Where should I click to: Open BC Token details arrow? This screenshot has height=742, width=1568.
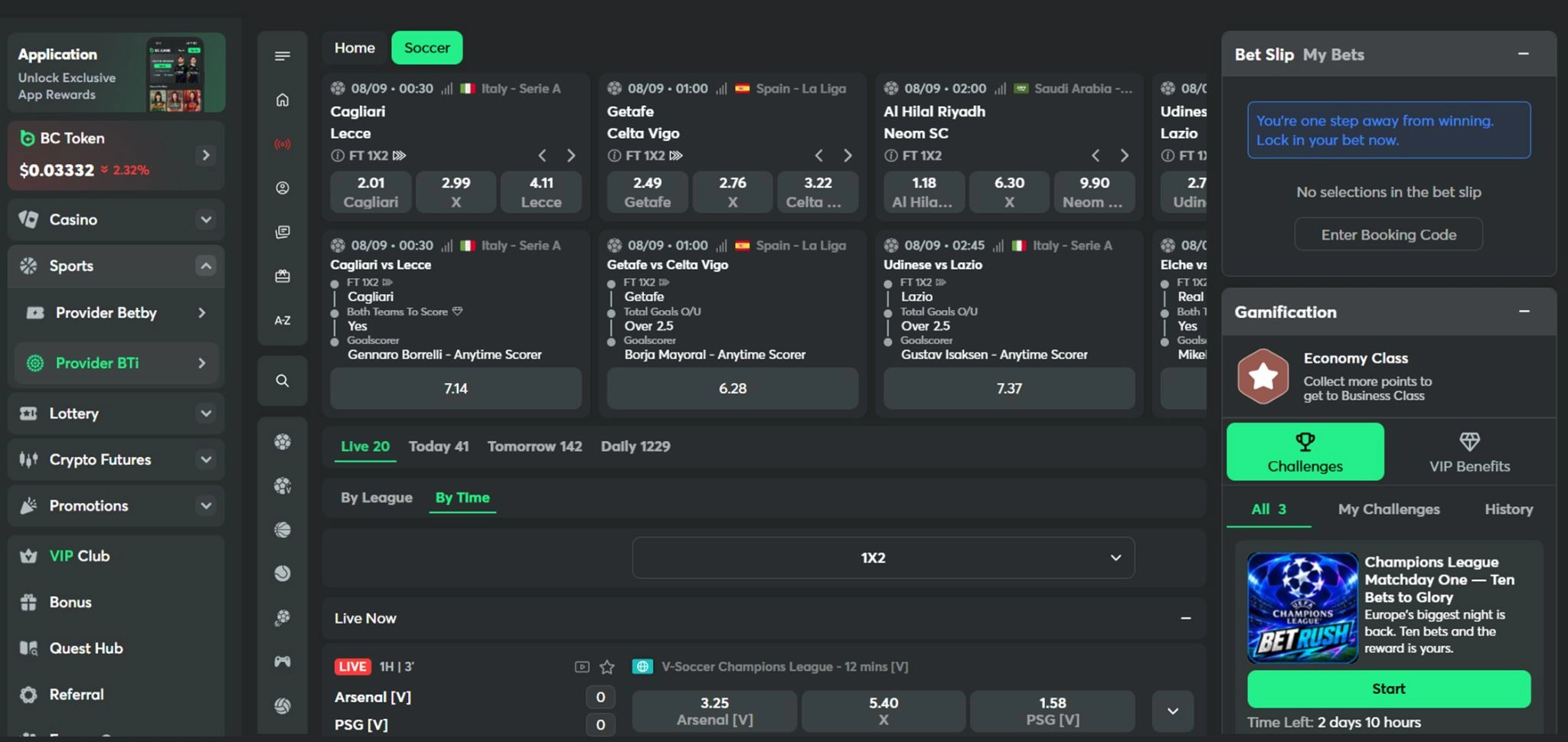tap(205, 155)
